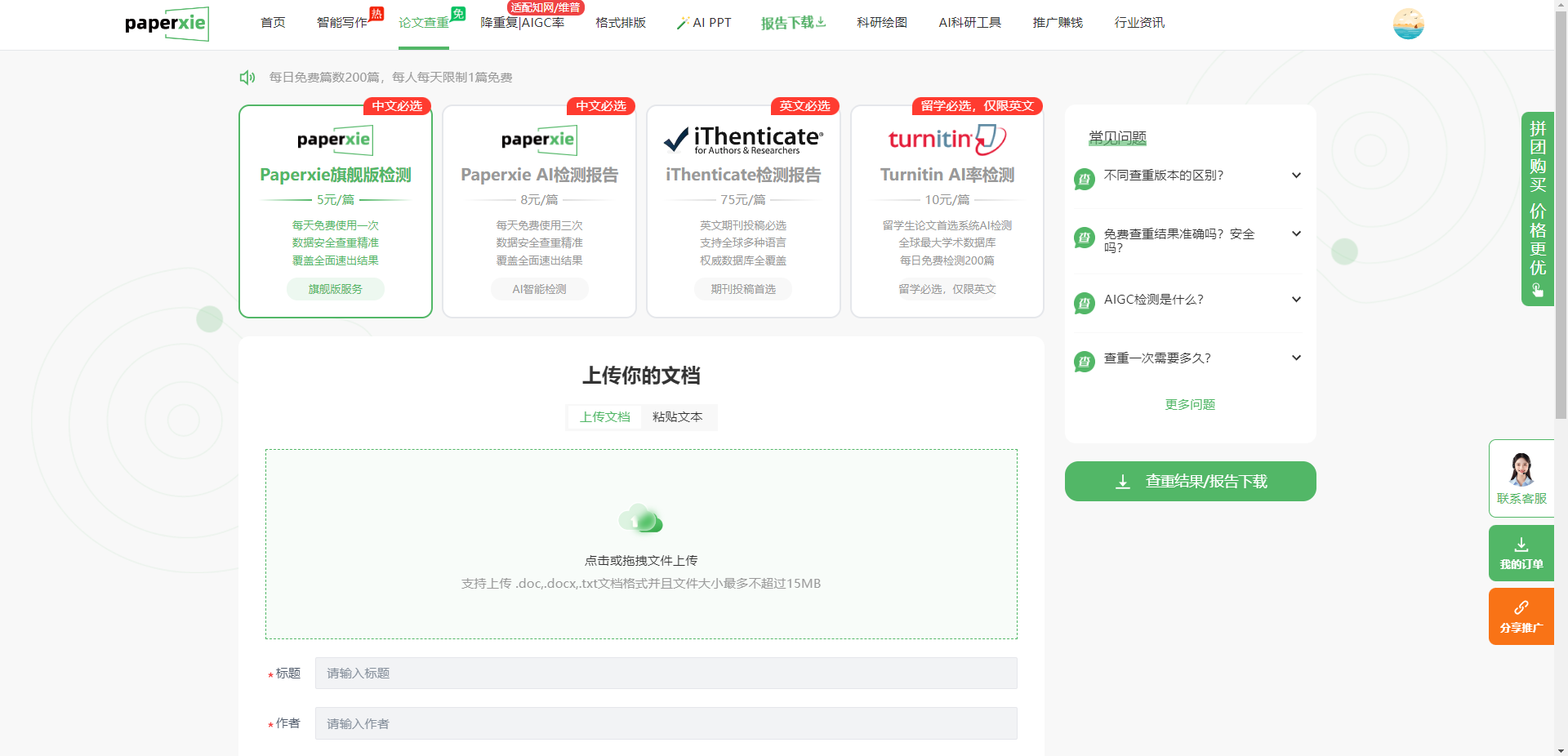Open 联系客服 customer service widget

click(x=1521, y=478)
